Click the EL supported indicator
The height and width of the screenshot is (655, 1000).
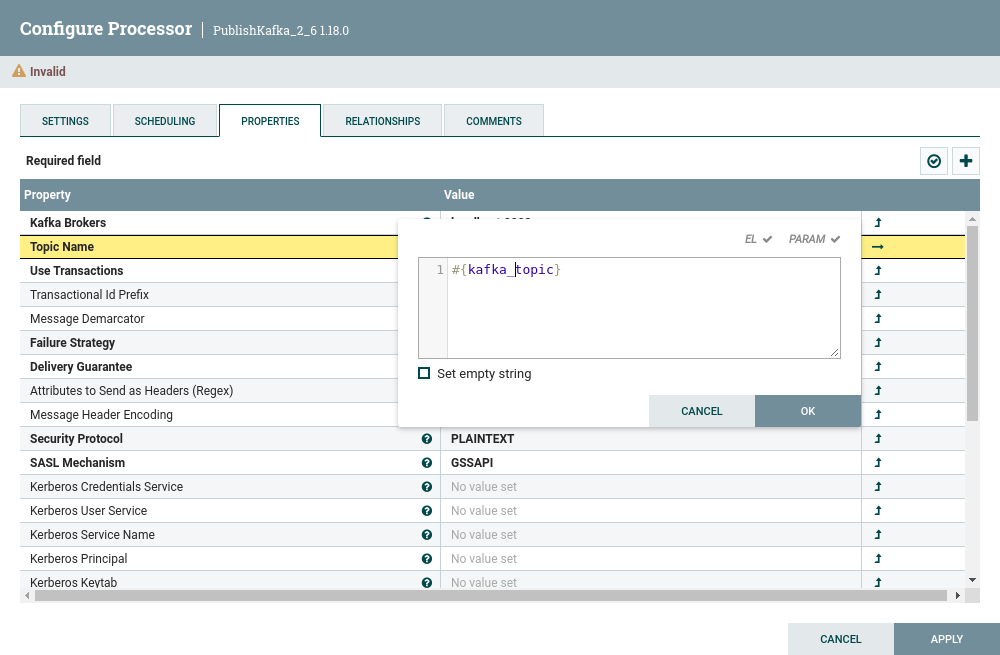pyautogui.click(x=758, y=239)
